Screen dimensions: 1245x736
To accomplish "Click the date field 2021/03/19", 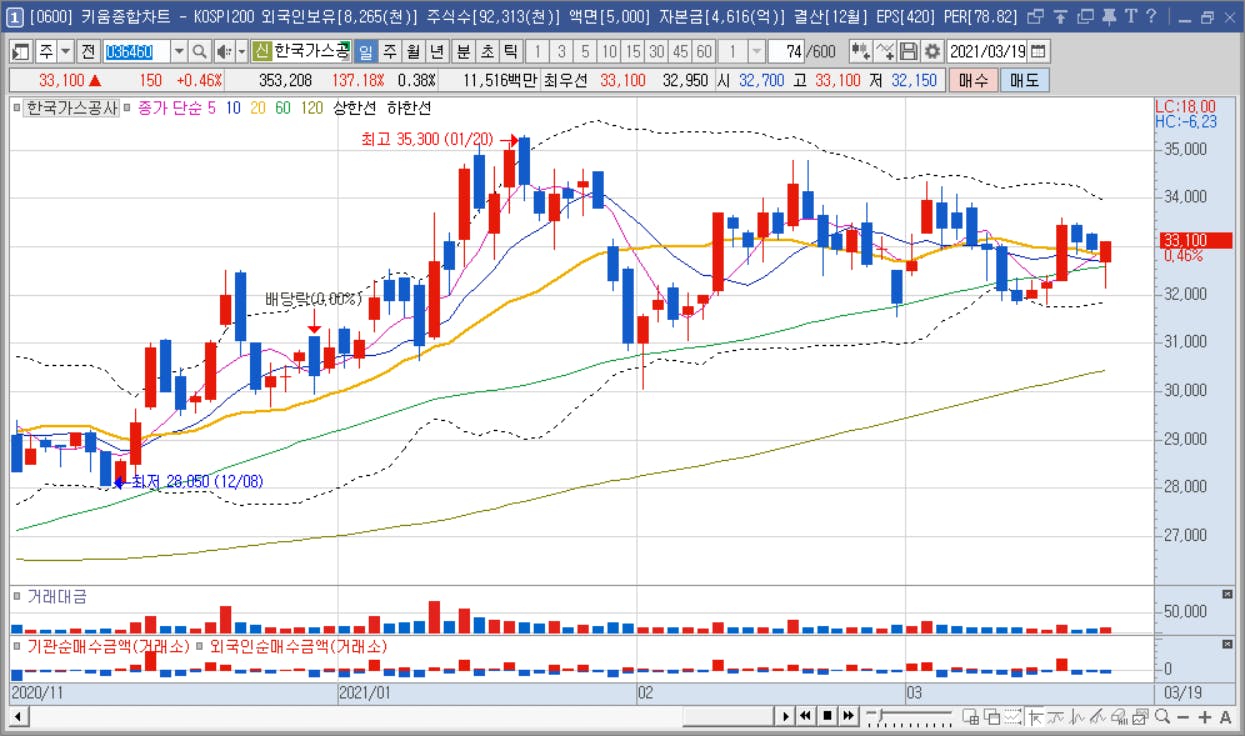I will click(987, 51).
